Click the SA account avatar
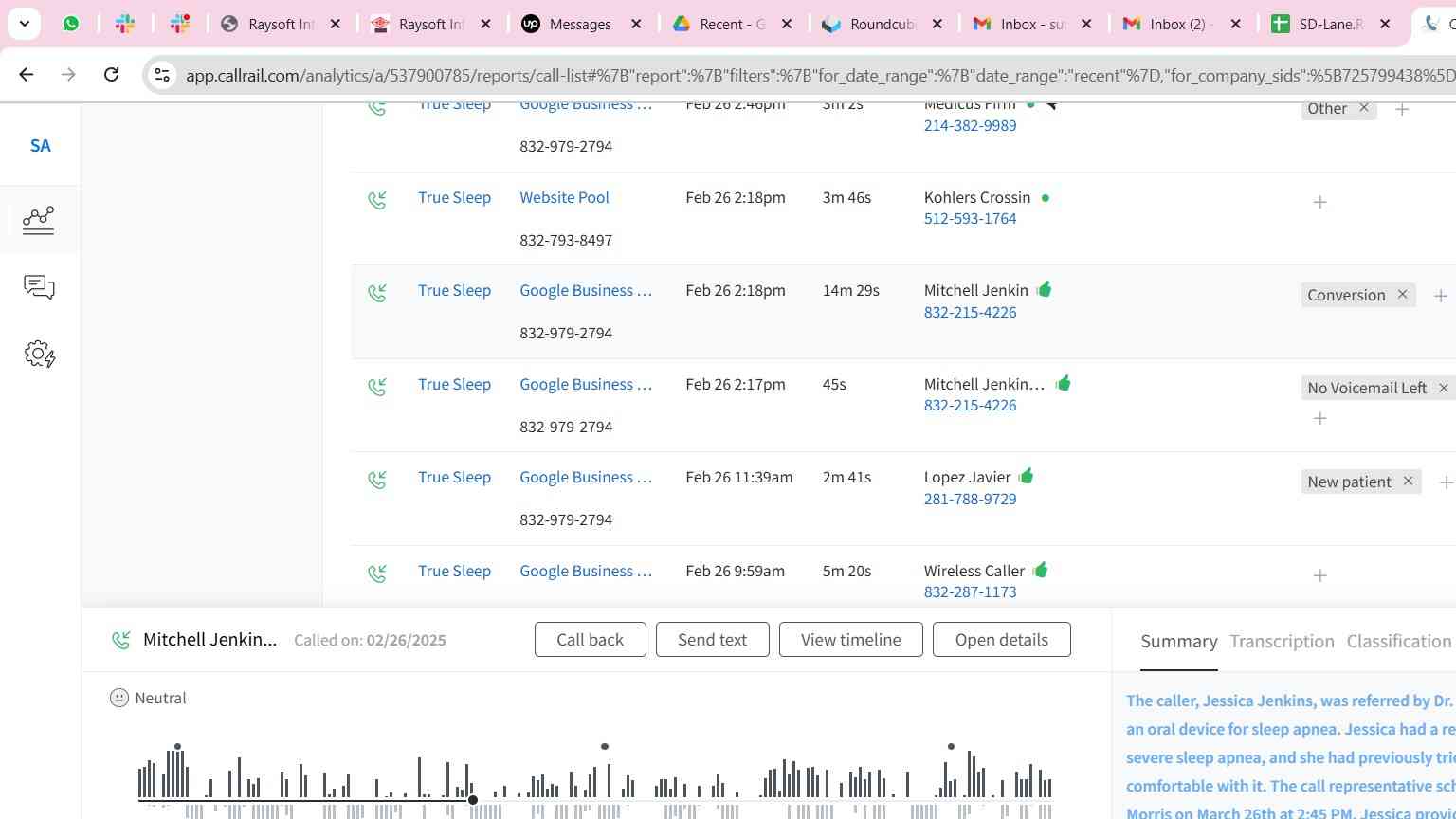This screenshot has height=819, width=1456. tap(40, 146)
